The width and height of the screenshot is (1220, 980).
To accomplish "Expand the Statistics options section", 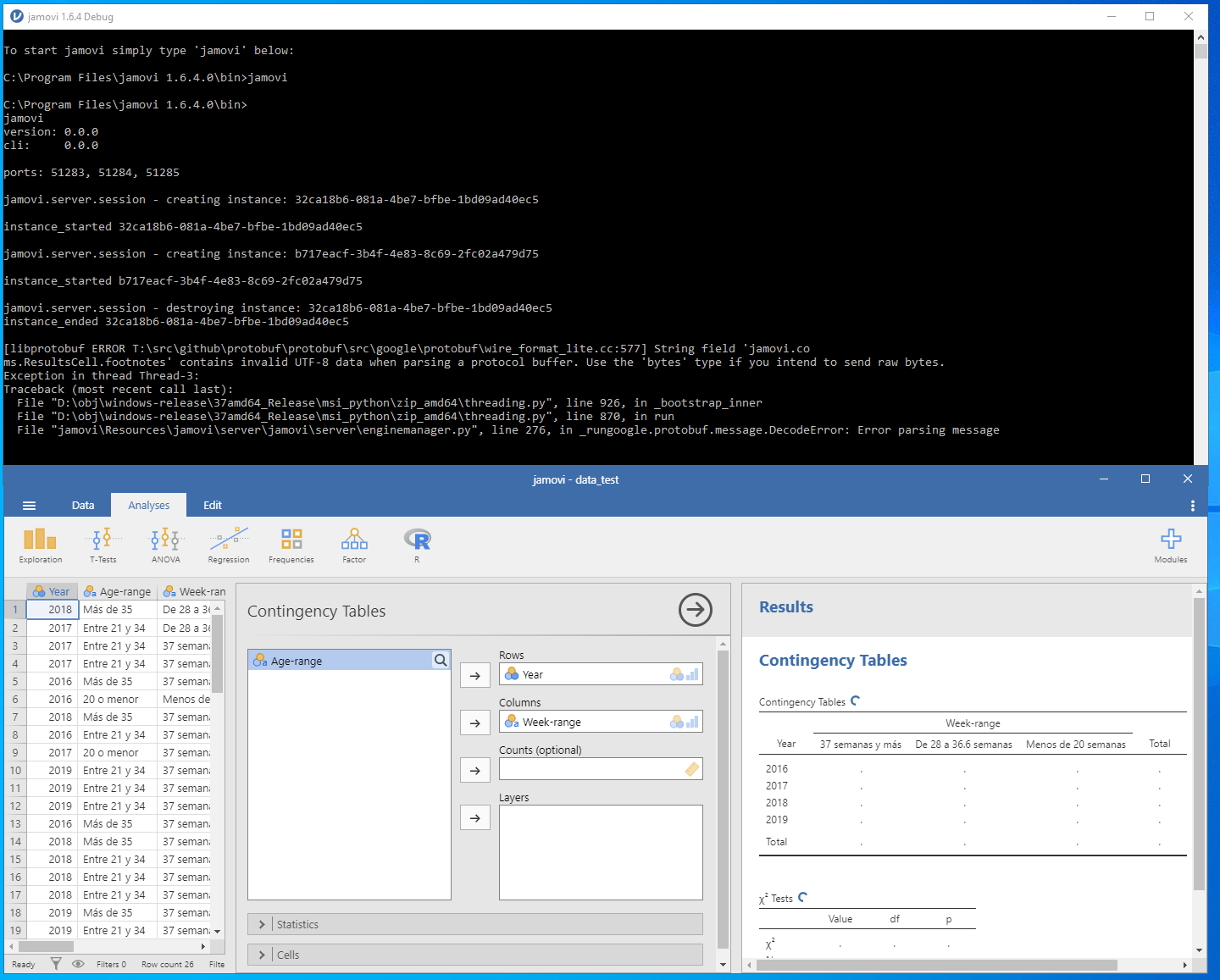I will click(x=475, y=924).
